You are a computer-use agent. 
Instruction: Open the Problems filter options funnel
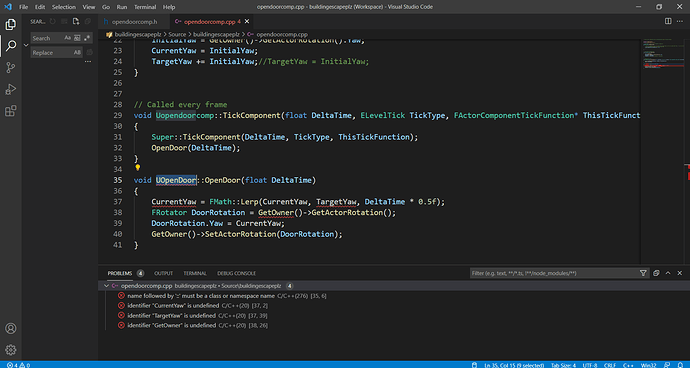pyautogui.click(x=643, y=273)
